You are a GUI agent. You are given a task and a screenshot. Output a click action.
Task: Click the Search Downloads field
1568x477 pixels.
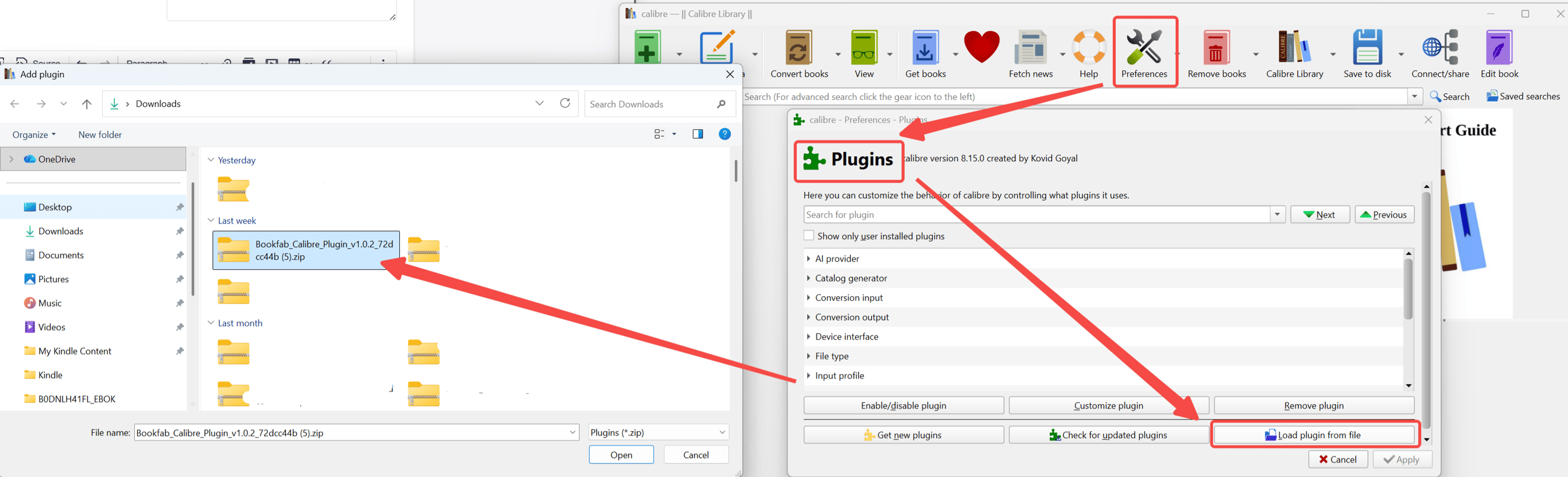tap(660, 104)
